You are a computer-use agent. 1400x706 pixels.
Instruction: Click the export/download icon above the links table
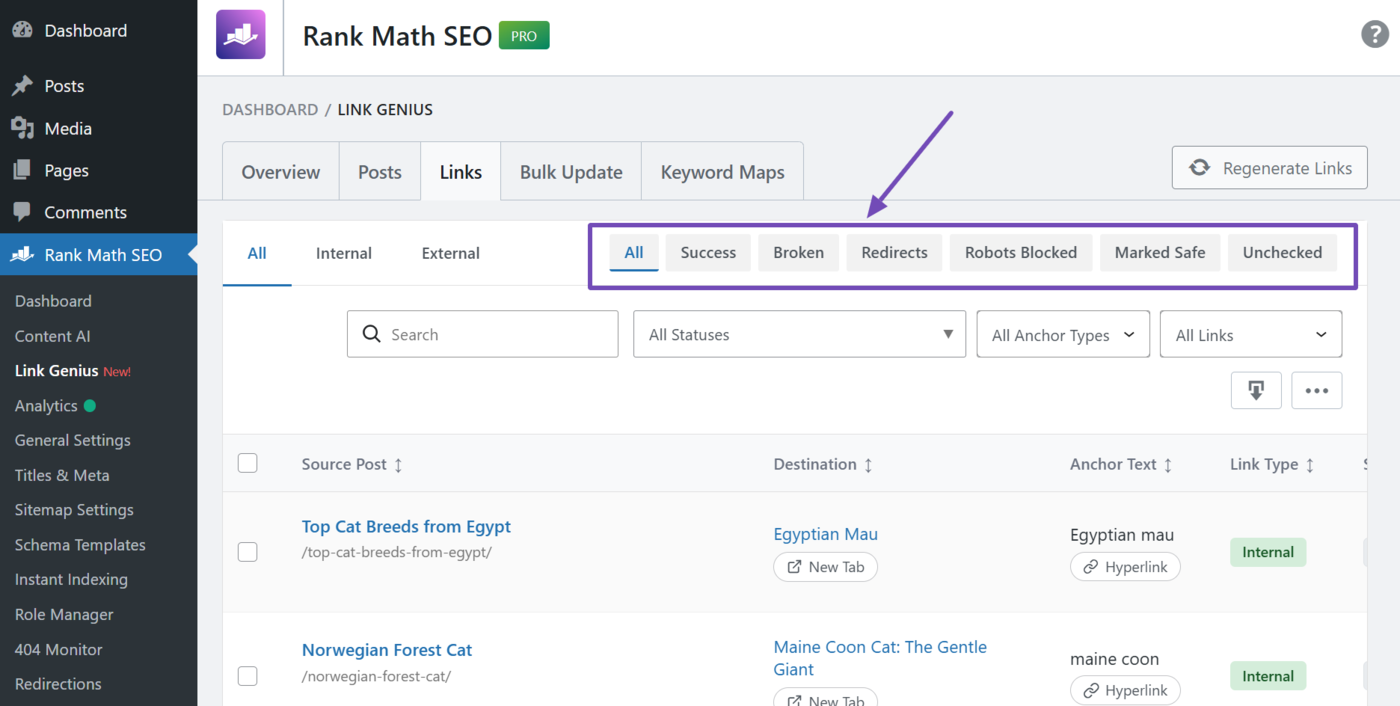tap(1256, 390)
